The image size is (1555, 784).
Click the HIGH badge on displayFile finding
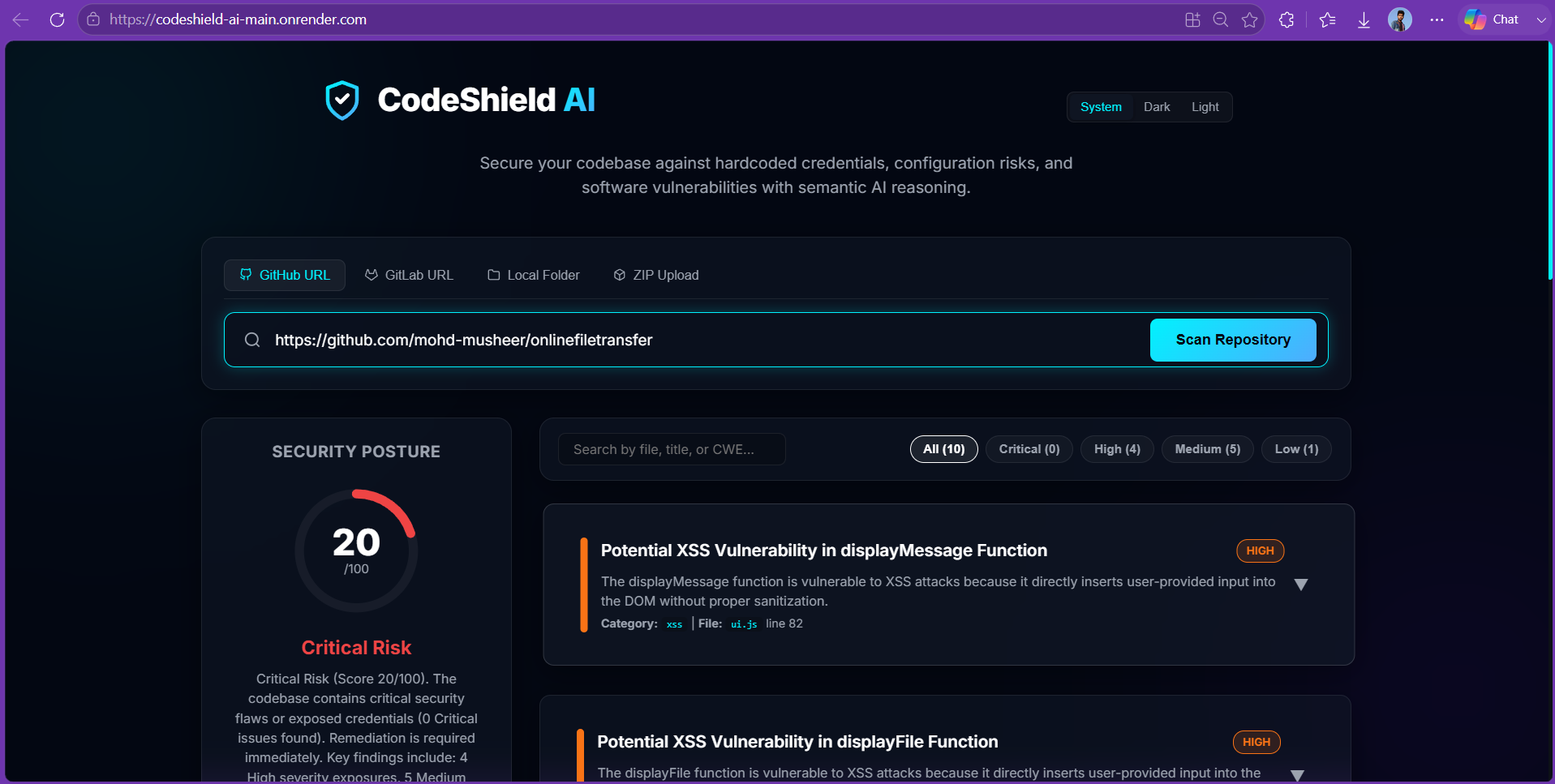pyautogui.click(x=1256, y=742)
